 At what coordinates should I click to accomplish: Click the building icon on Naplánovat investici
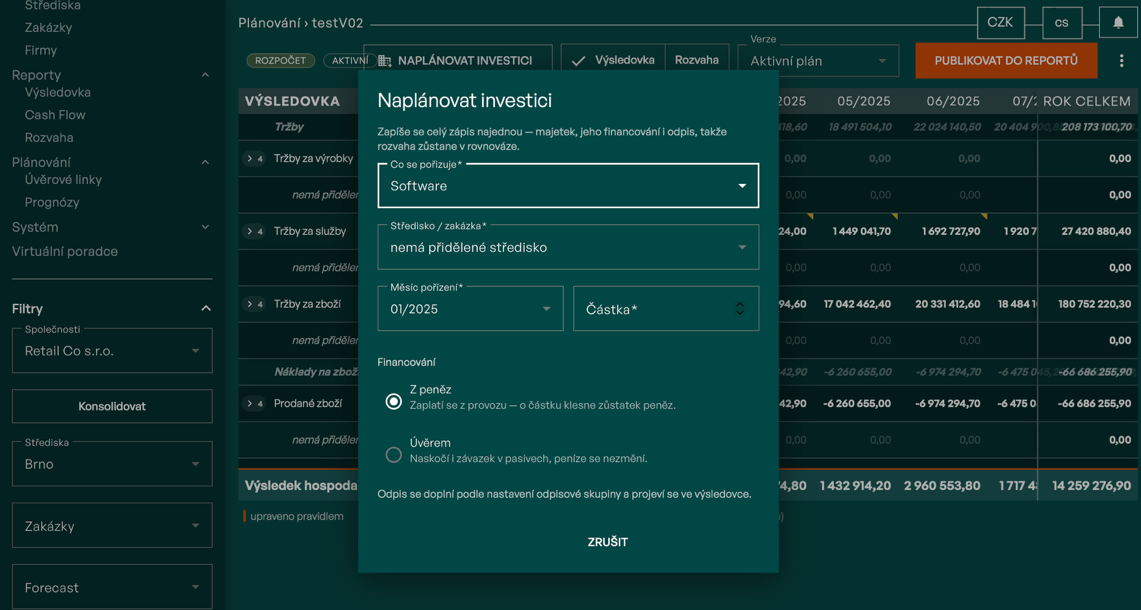point(385,61)
